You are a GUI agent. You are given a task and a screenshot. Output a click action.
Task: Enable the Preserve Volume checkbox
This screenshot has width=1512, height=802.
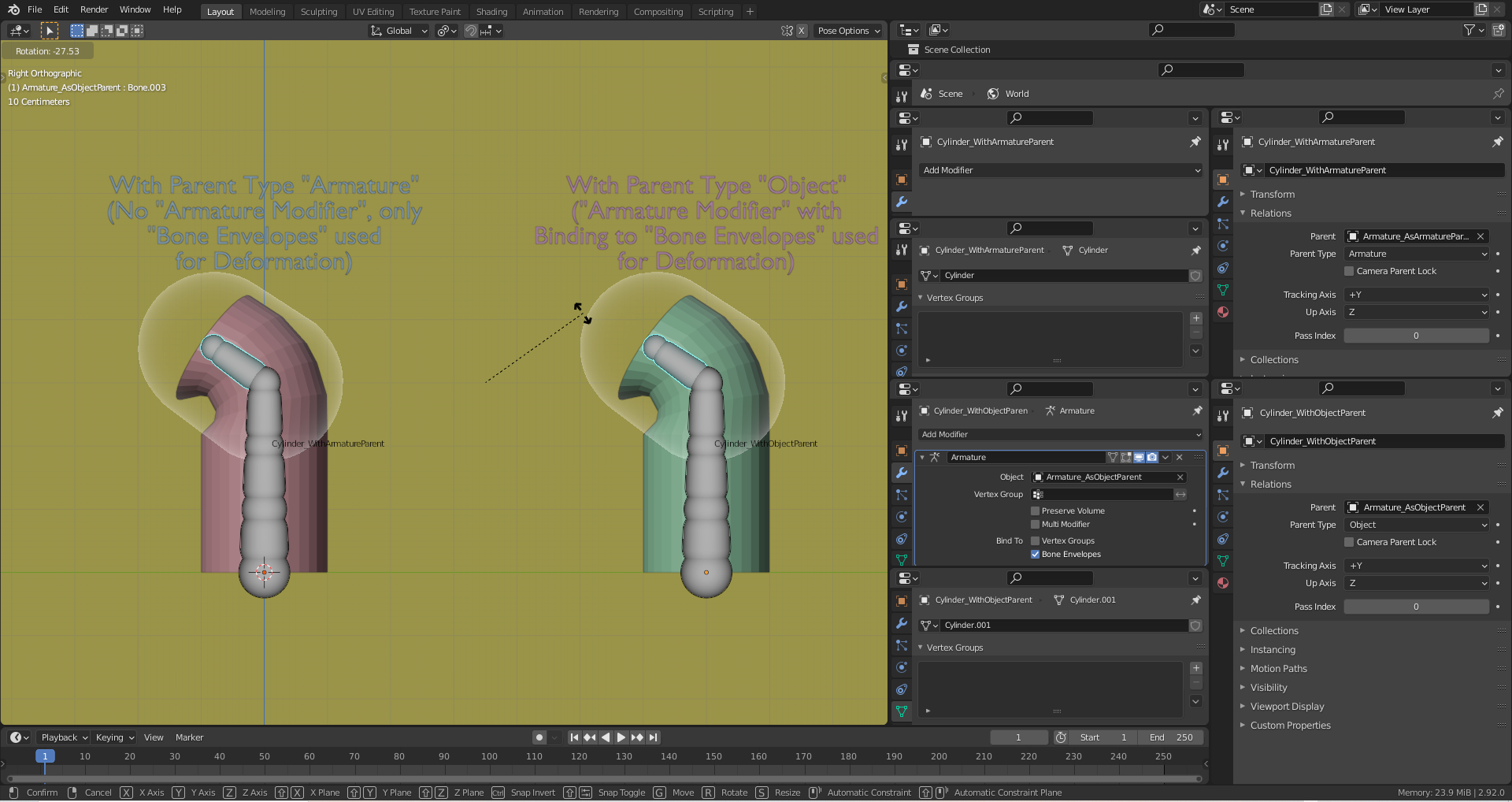pos(1036,511)
